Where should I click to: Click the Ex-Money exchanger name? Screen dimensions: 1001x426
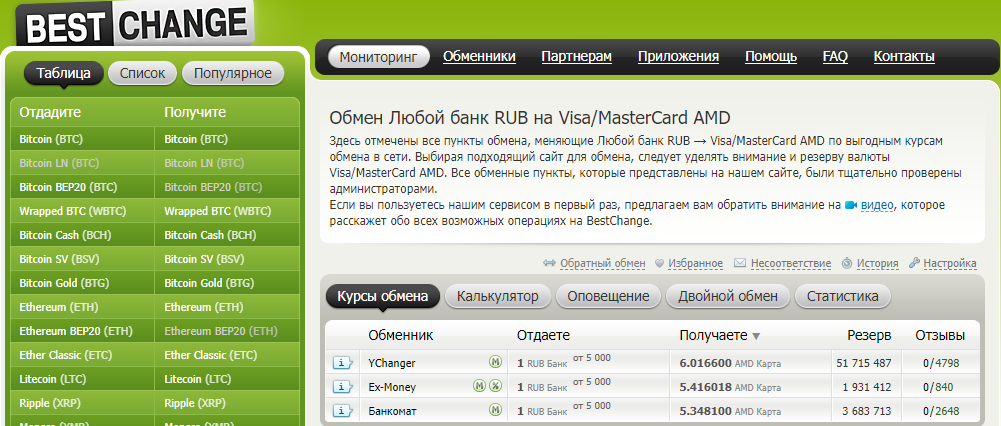(x=392, y=387)
